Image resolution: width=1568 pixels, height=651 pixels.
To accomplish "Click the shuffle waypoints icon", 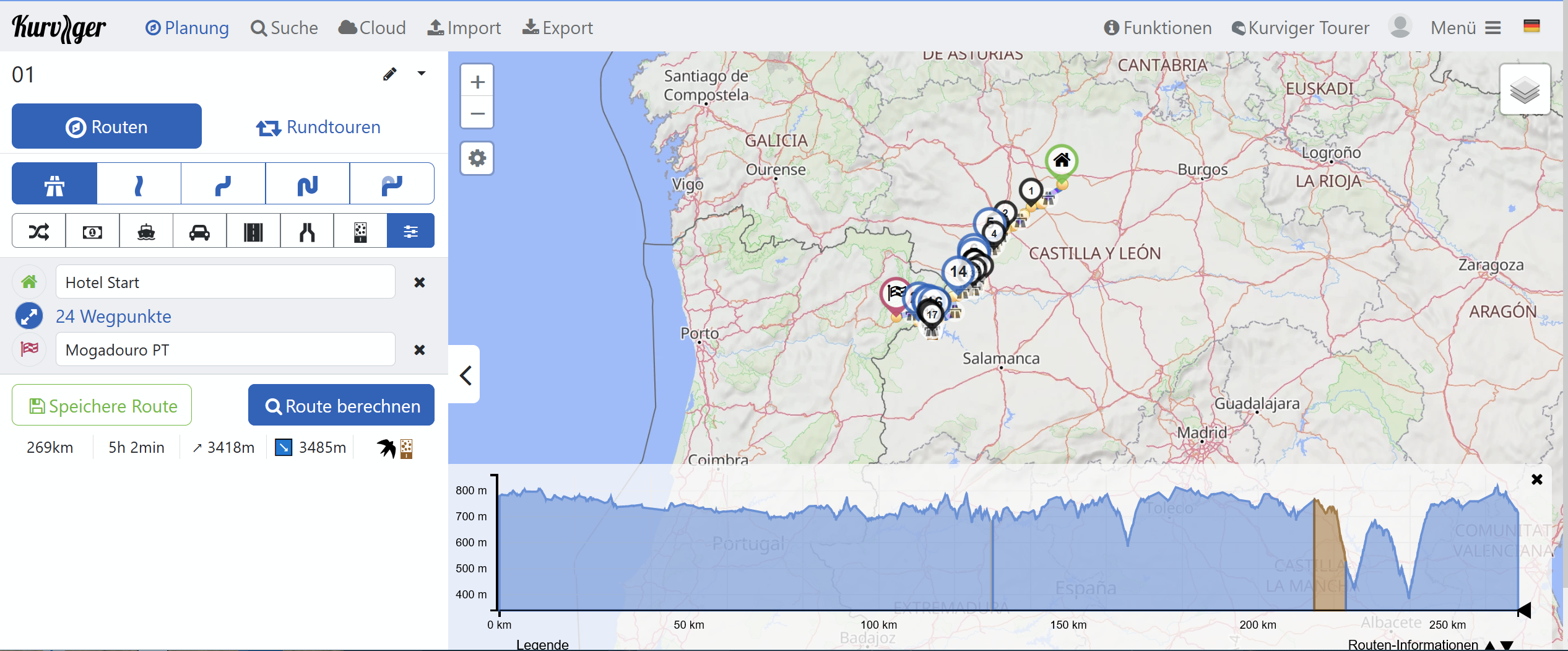I will click(39, 232).
